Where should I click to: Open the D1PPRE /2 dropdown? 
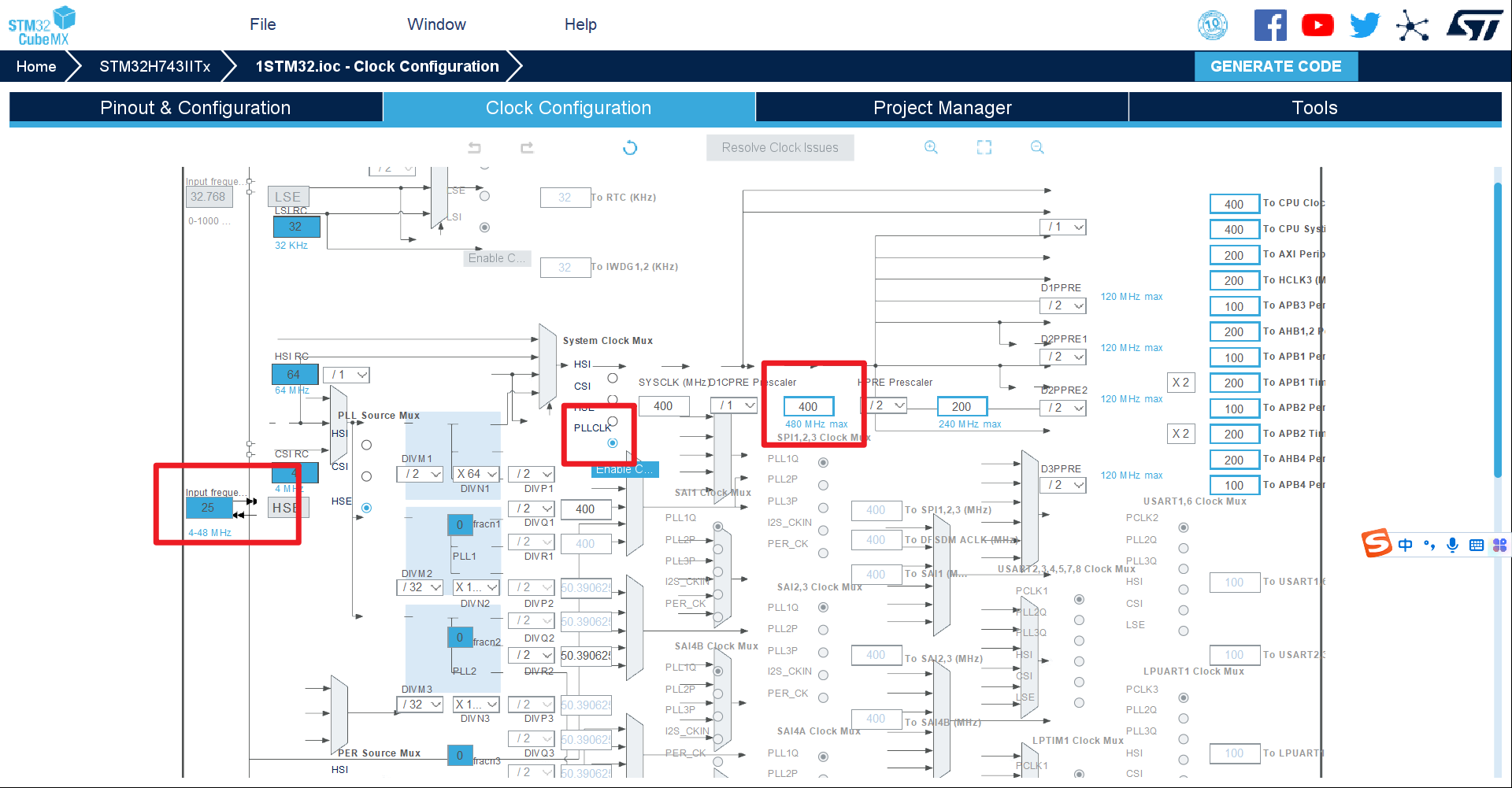point(1063,305)
